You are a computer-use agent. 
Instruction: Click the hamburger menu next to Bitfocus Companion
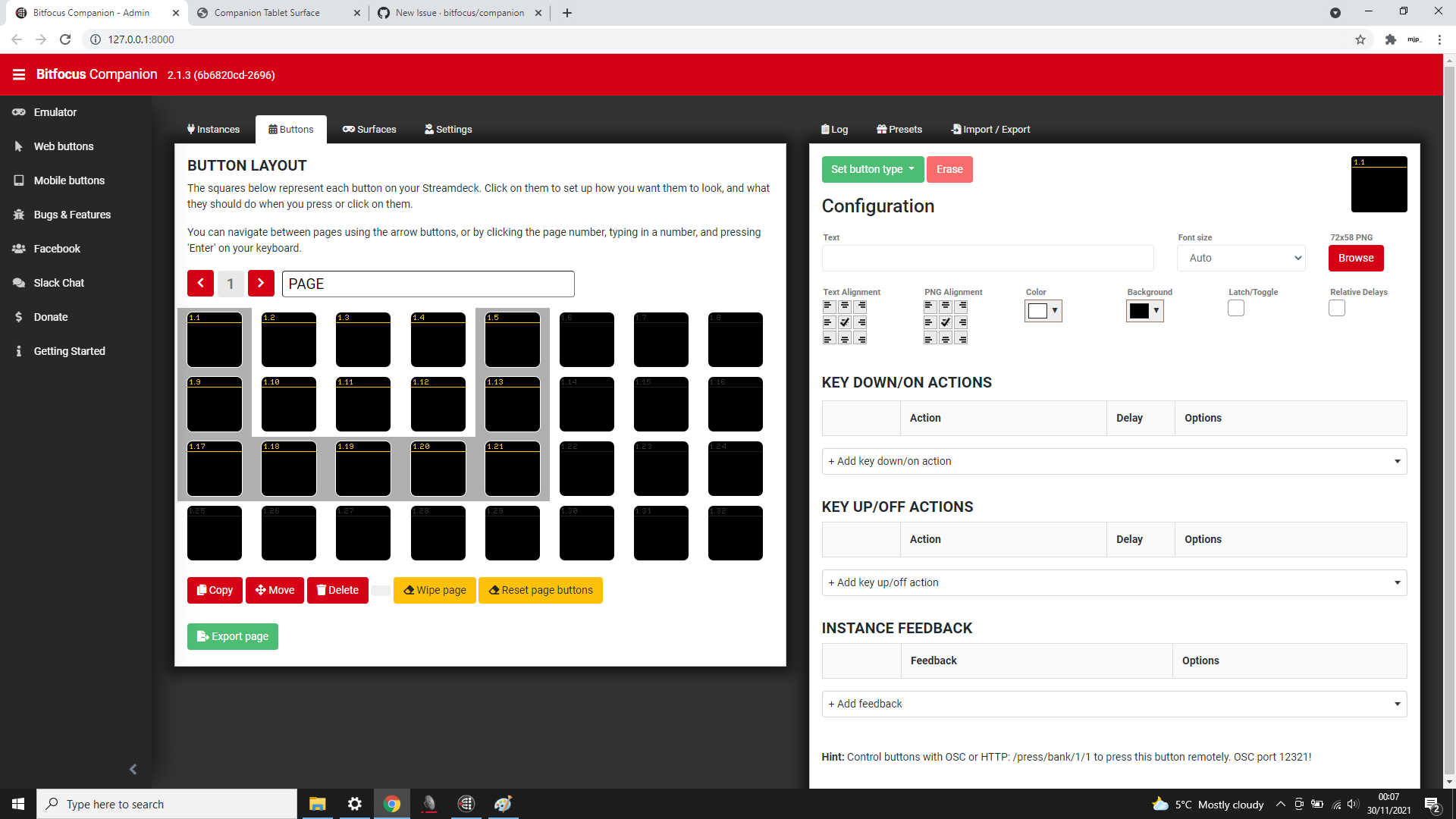pos(19,74)
